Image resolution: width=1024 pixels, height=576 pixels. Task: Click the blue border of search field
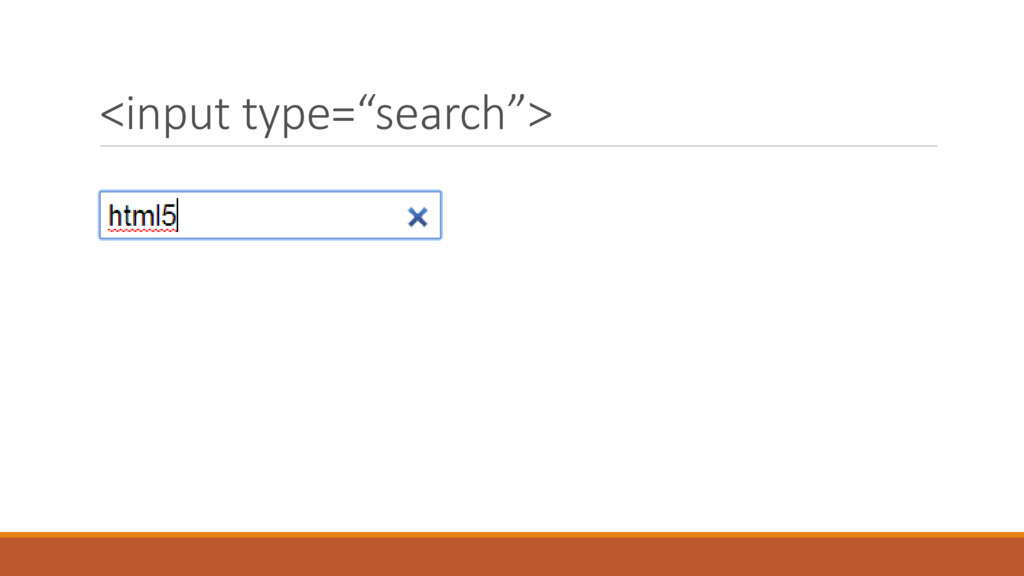[270, 192]
